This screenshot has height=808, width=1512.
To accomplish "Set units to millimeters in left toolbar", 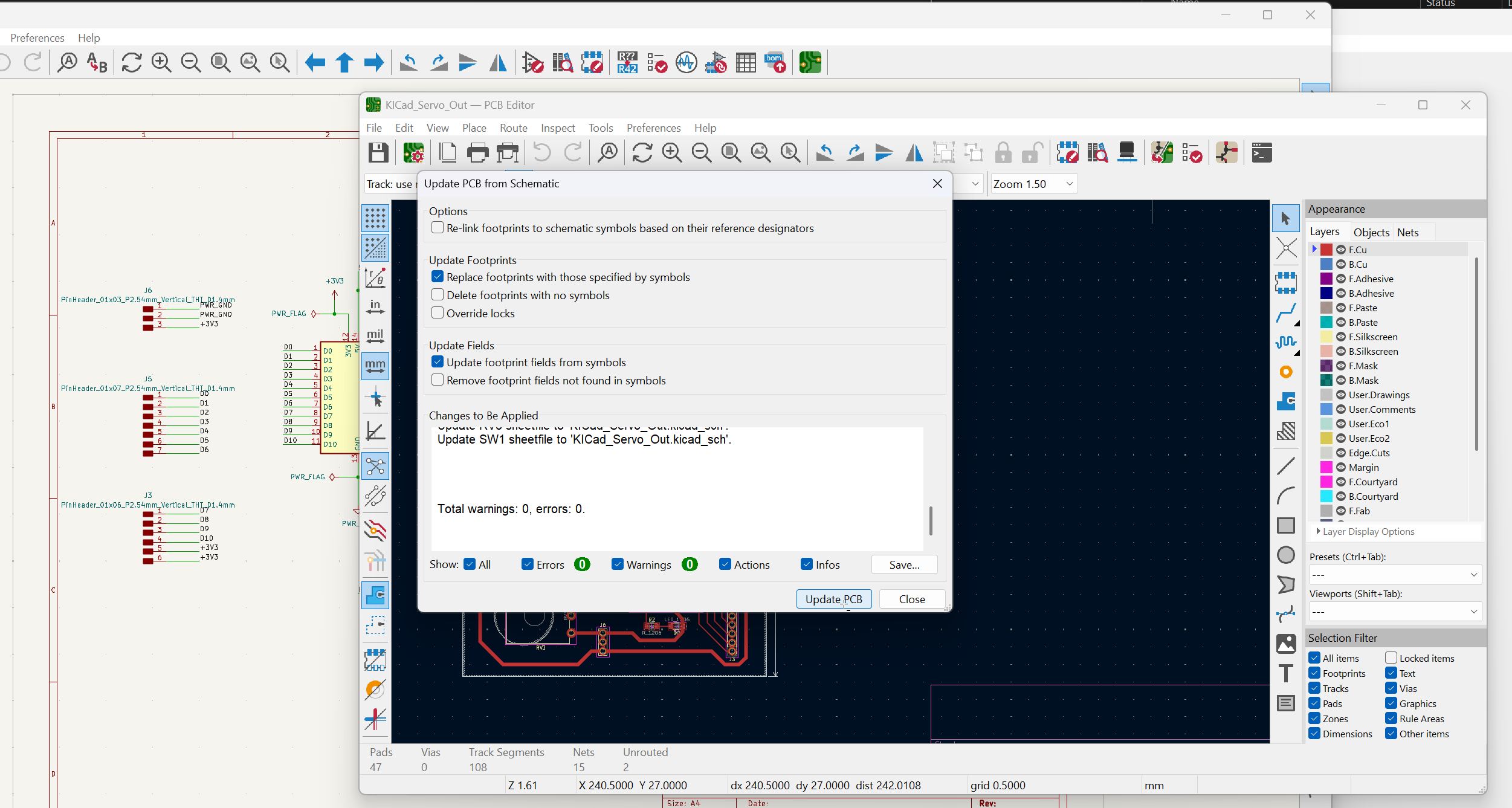I will tap(376, 366).
